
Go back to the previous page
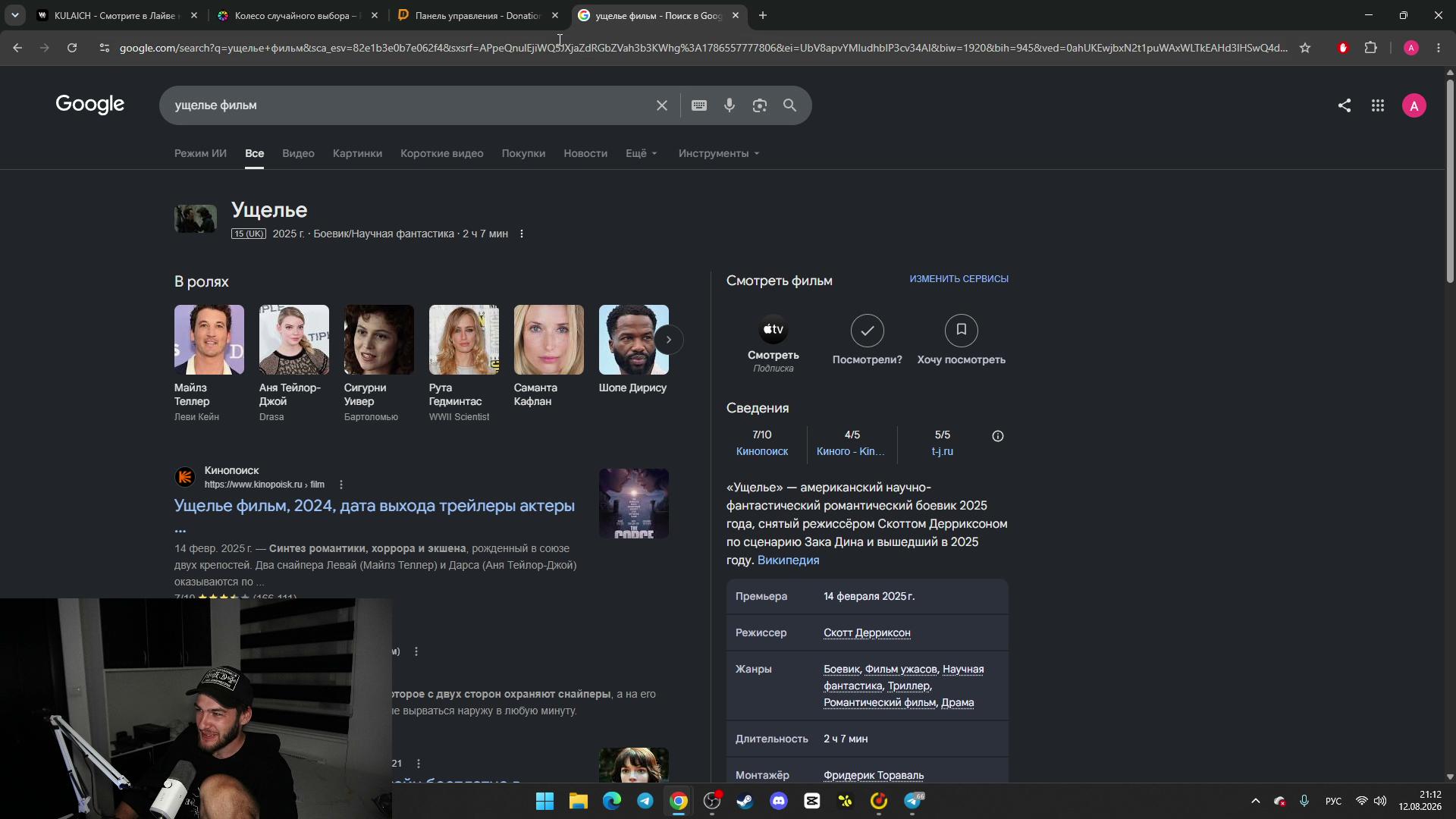(x=17, y=48)
